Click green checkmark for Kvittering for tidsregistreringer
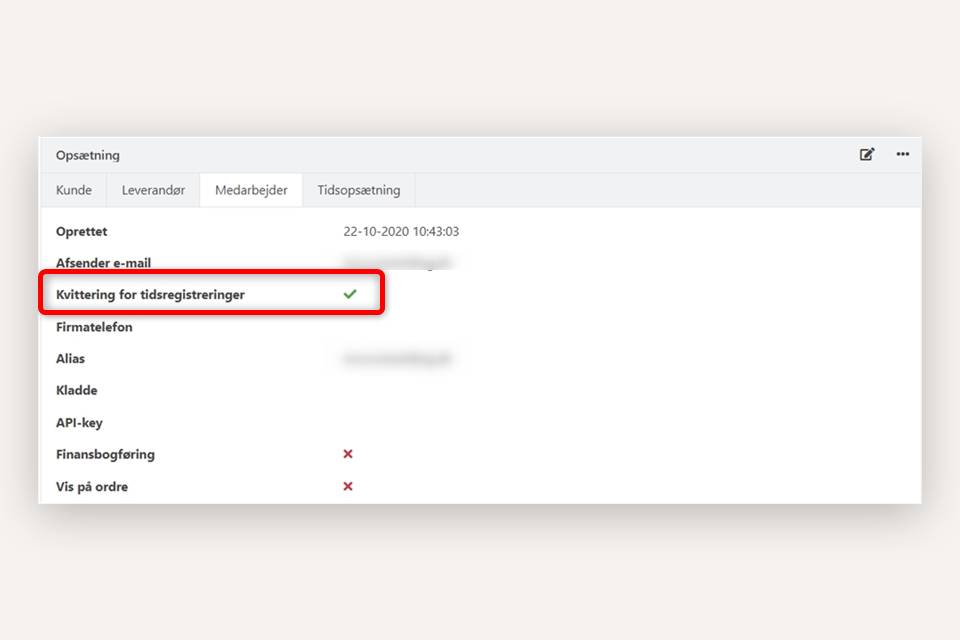Viewport: 960px width, 640px height. [x=349, y=294]
